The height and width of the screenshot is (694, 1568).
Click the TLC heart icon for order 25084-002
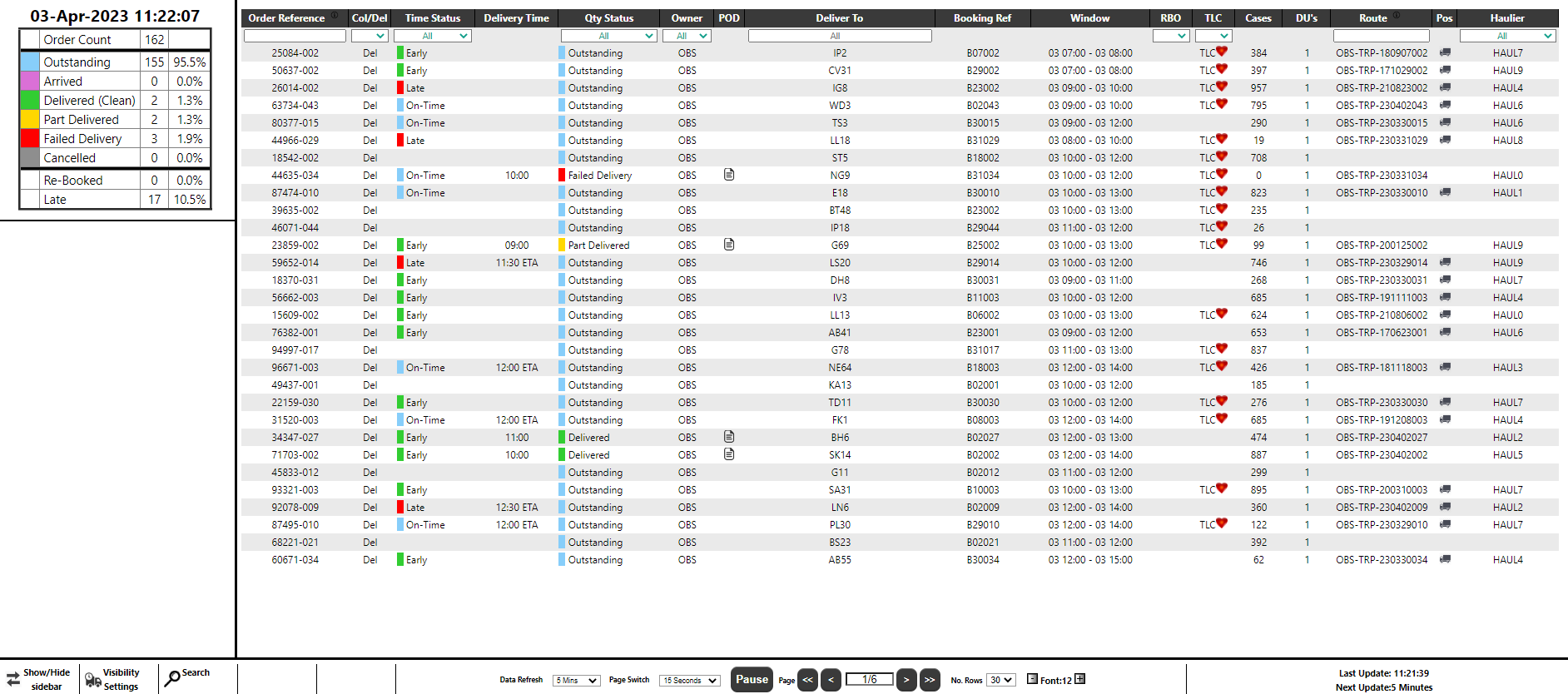click(1222, 51)
